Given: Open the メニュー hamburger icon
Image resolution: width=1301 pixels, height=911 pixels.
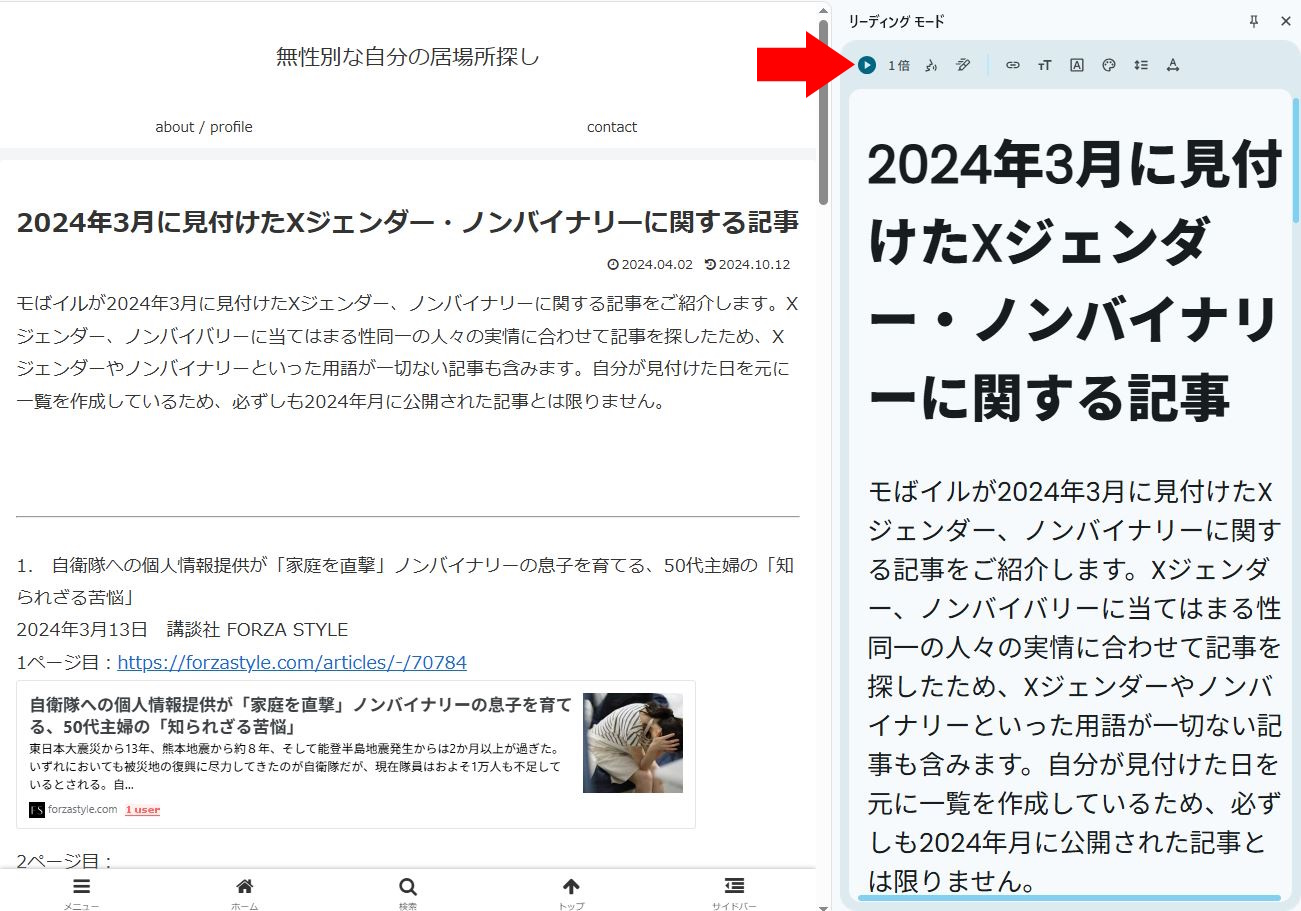Looking at the screenshot, I should coord(81,887).
